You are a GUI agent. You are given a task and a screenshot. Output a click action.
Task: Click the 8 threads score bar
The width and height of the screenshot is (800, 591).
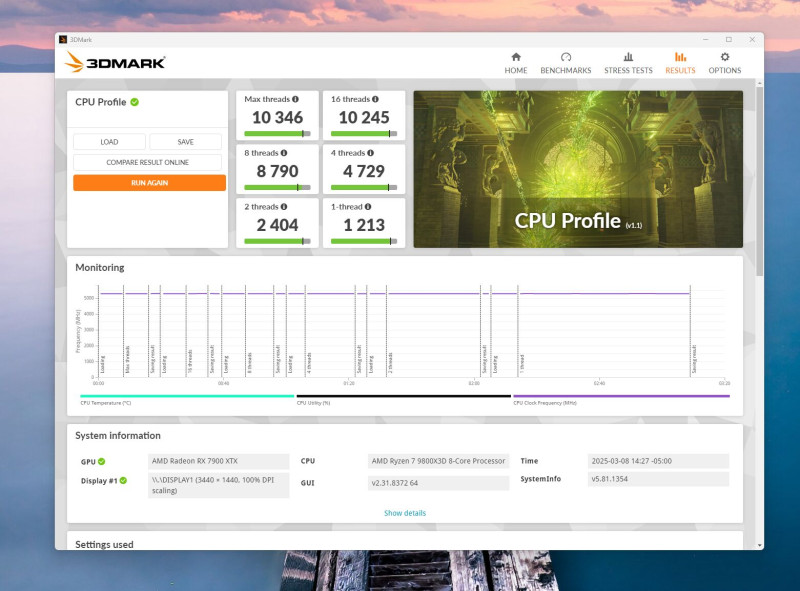tap(277, 187)
